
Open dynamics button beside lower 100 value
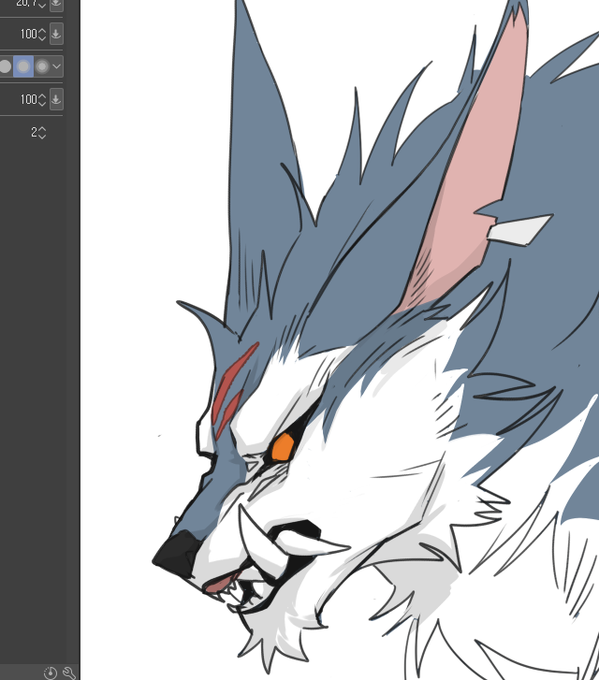56,99
